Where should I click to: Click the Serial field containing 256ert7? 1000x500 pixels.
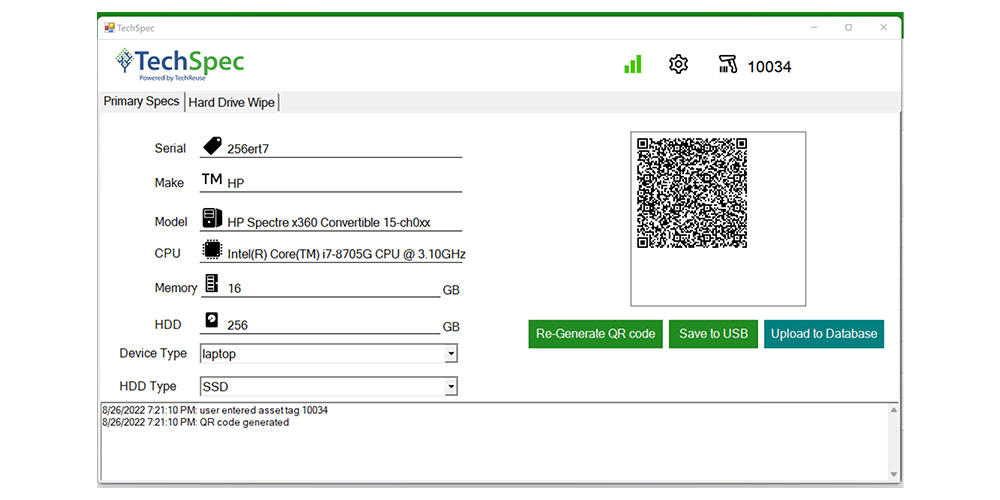pos(344,149)
